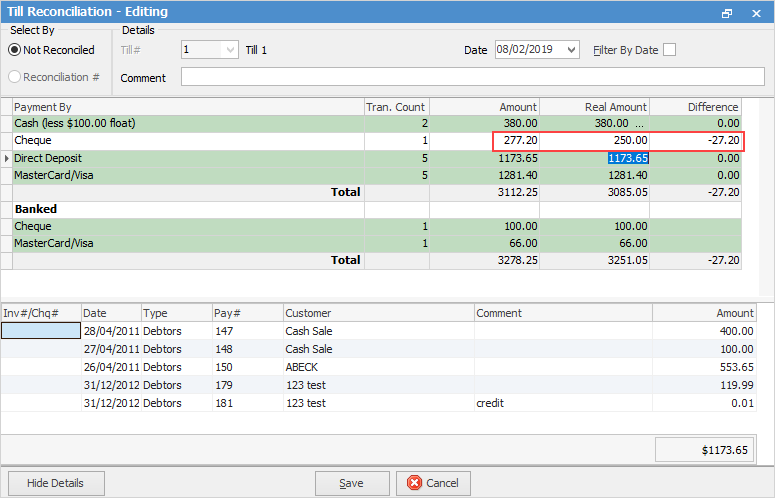Viewport: 775px width, 498px height.
Task: Close the Till Reconciliation window
Action: [x=755, y=12]
